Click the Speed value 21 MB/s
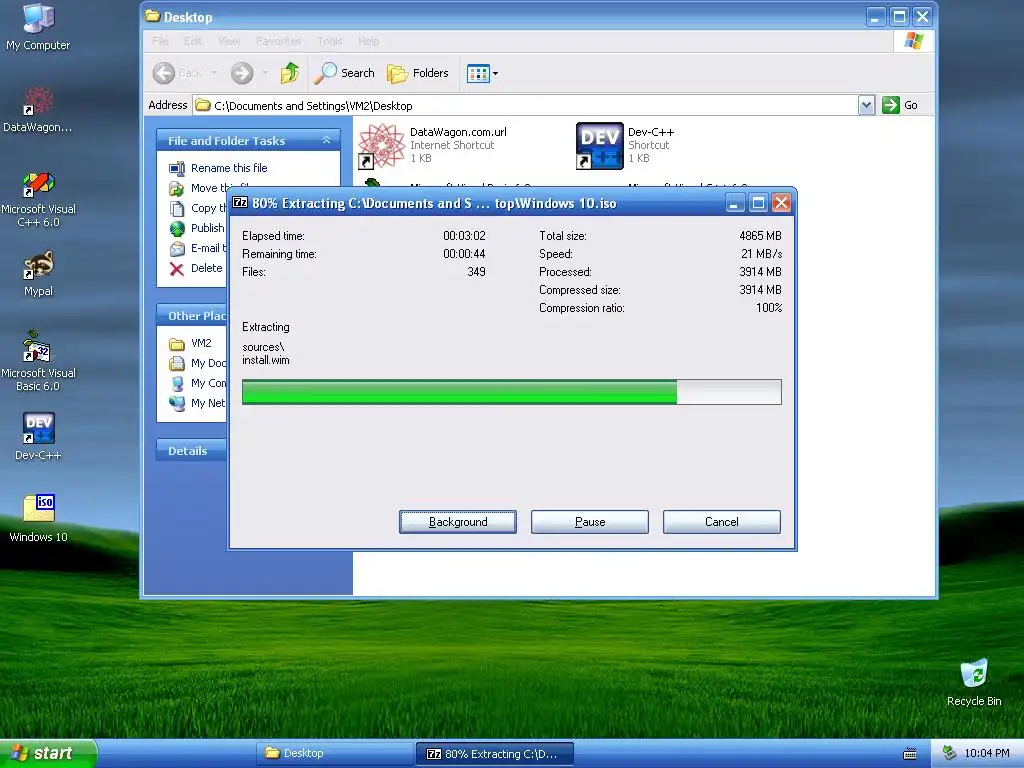Viewport: 1024px width, 768px height. pos(761,253)
